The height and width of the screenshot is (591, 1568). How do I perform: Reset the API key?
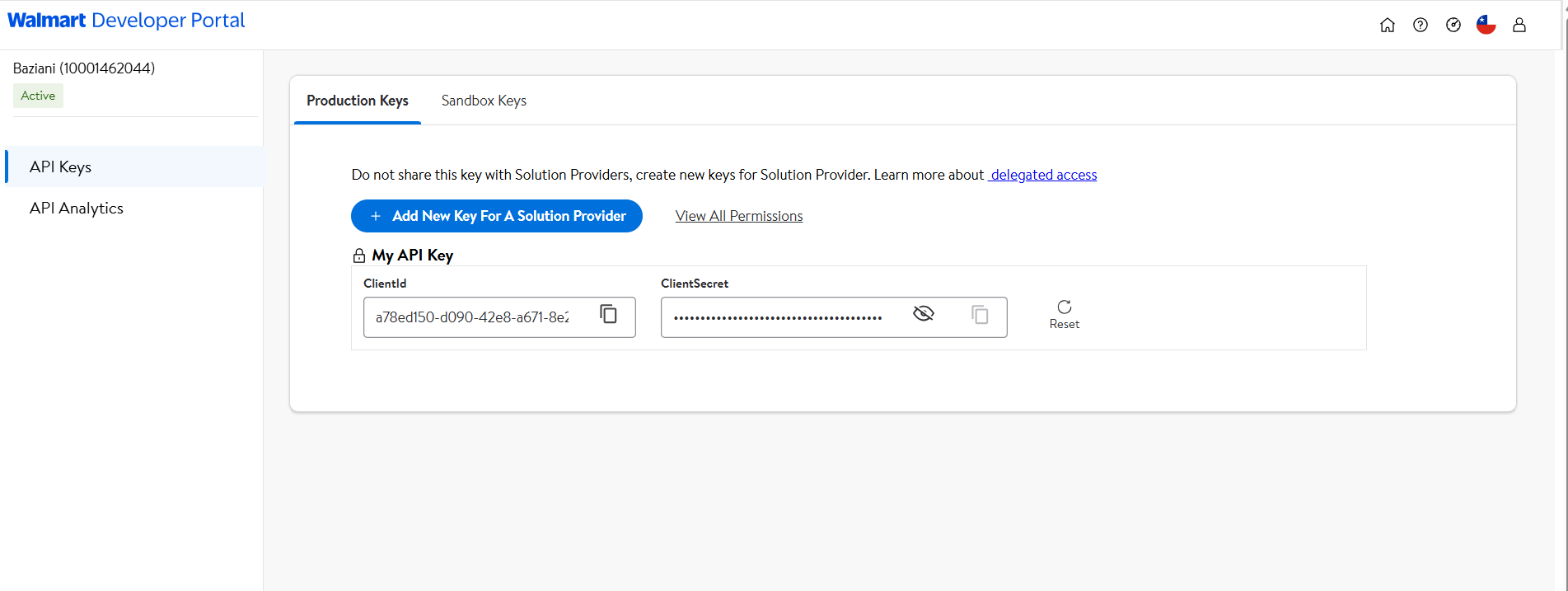pyautogui.click(x=1065, y=315)
